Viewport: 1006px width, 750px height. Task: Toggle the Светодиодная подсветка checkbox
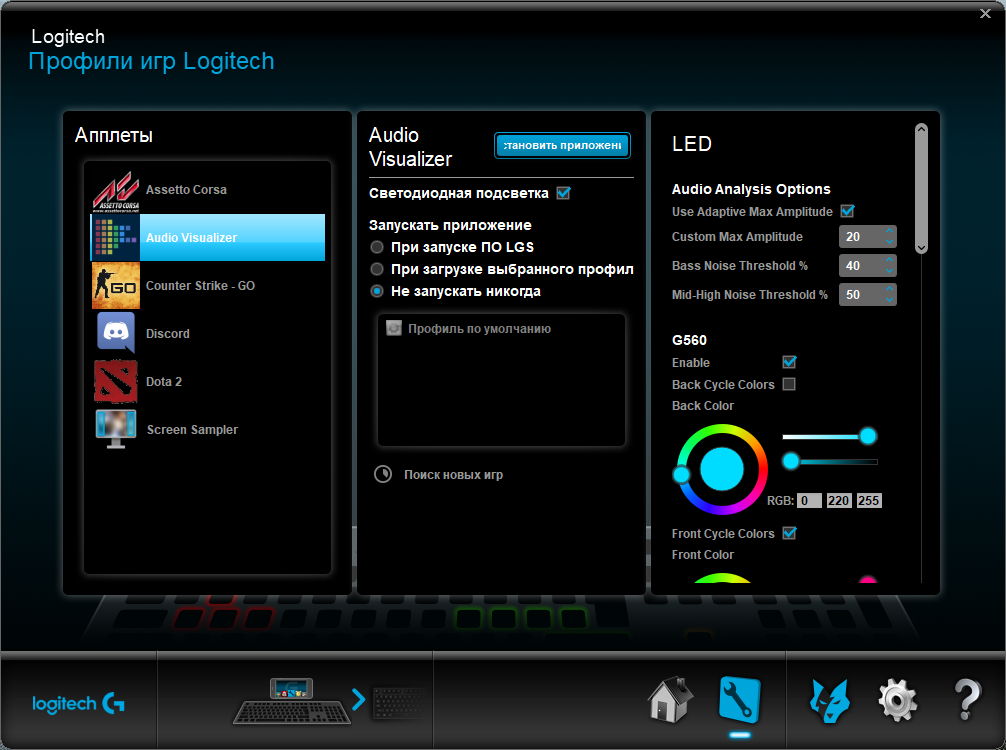click(x=563, y=193)
